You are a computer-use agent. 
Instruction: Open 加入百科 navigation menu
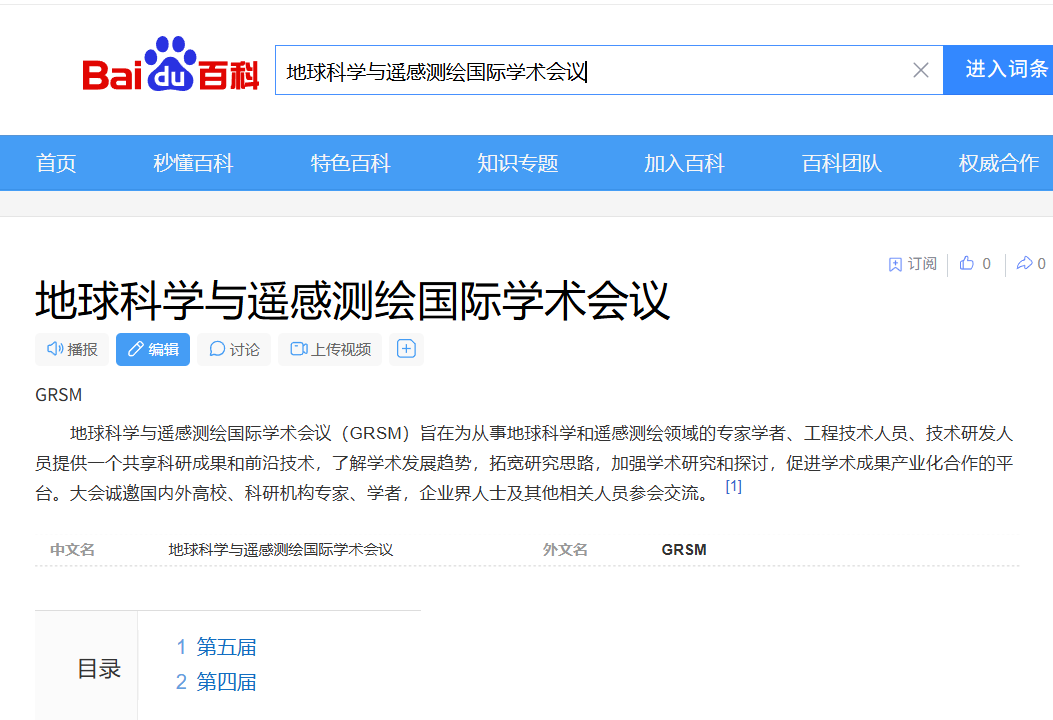click(684, 163)
